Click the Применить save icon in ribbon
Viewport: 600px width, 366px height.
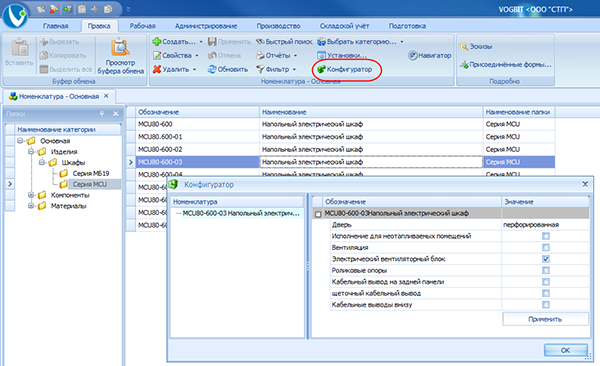212,42
